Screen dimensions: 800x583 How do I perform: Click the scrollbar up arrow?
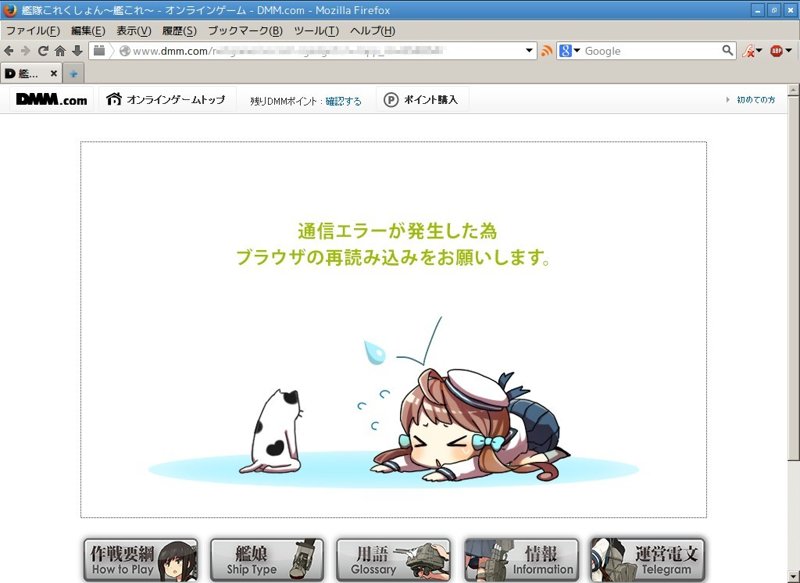tap(793, 90)
